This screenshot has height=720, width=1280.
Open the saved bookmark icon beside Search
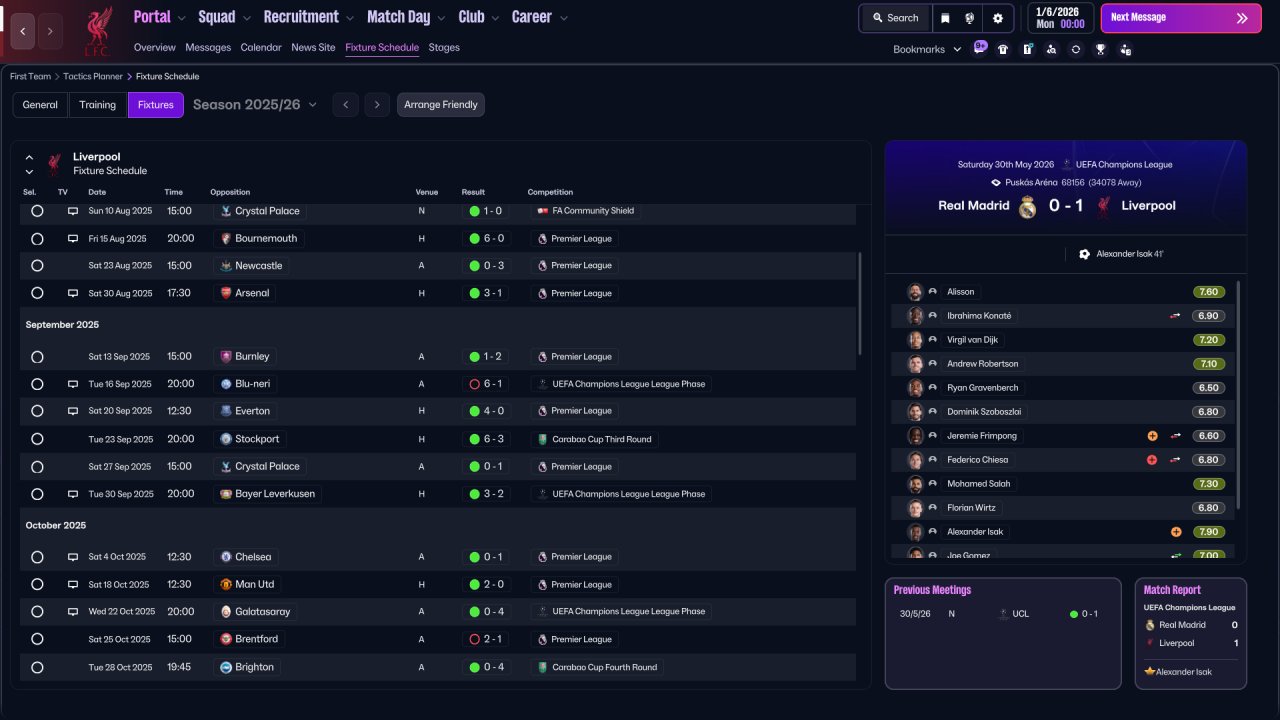(x=945, y=18)
